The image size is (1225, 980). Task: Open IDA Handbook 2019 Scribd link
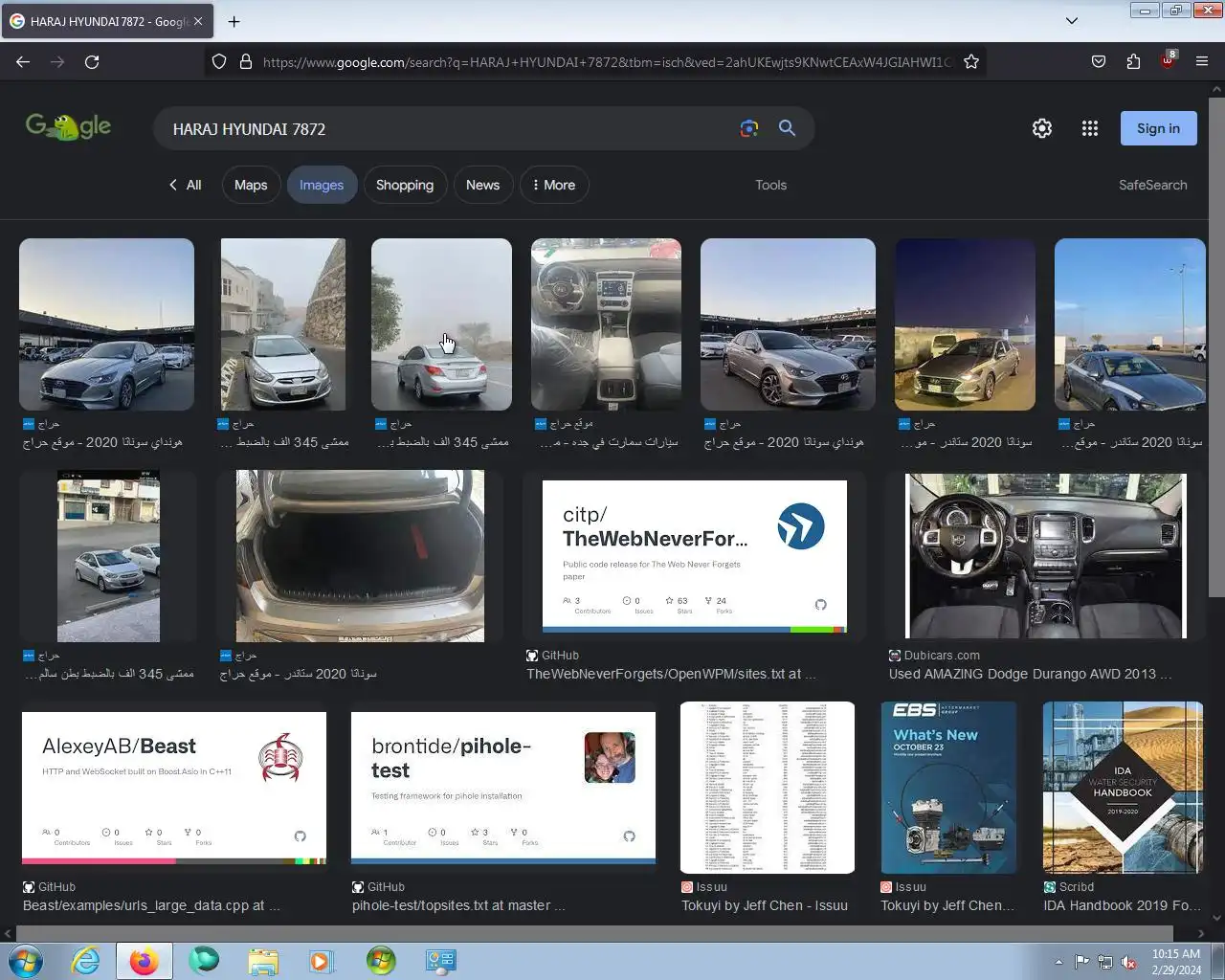pos(1123,905)
